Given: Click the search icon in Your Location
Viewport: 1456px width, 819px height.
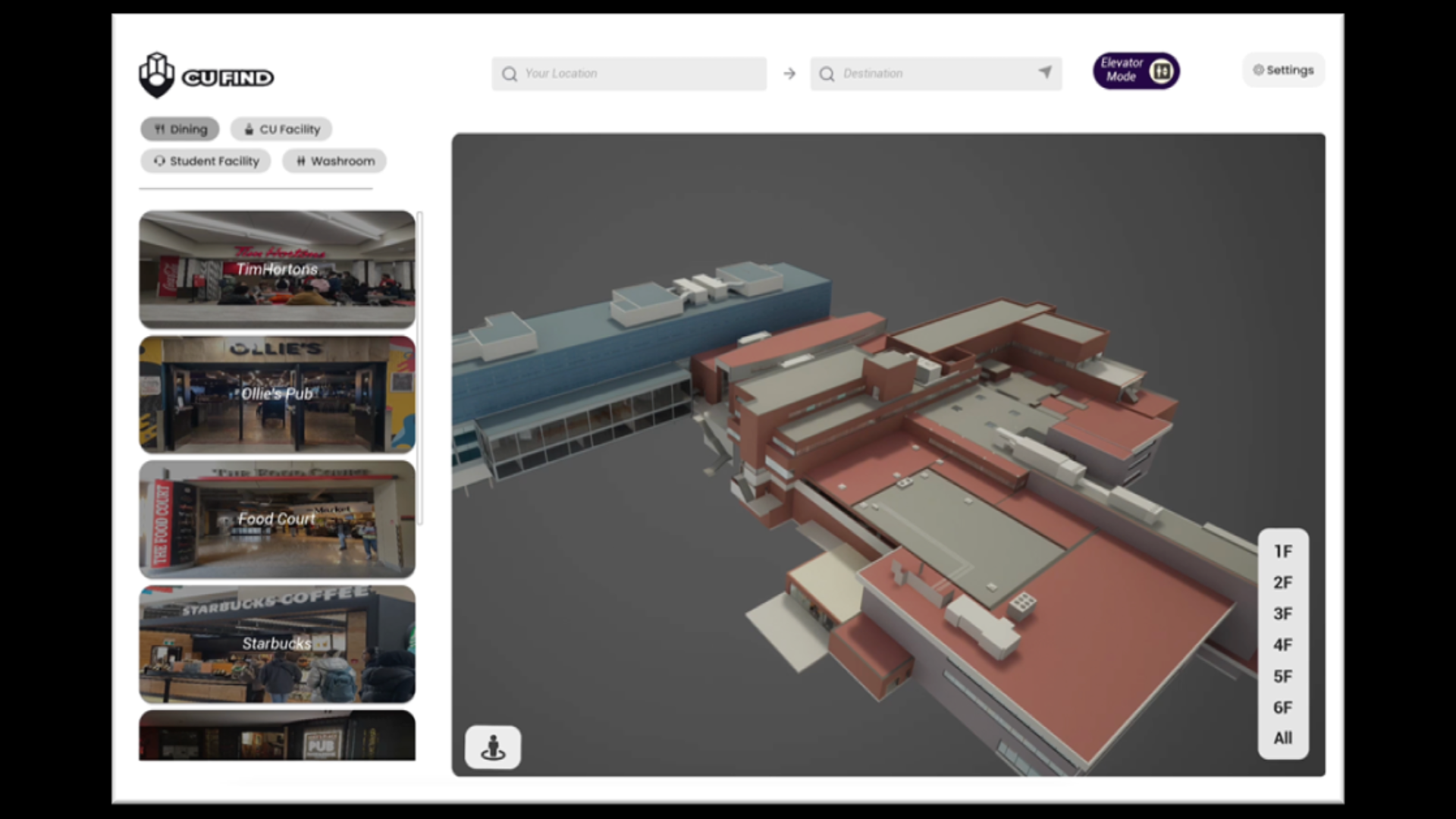Looking at the screenshot, I should point(510,74).
